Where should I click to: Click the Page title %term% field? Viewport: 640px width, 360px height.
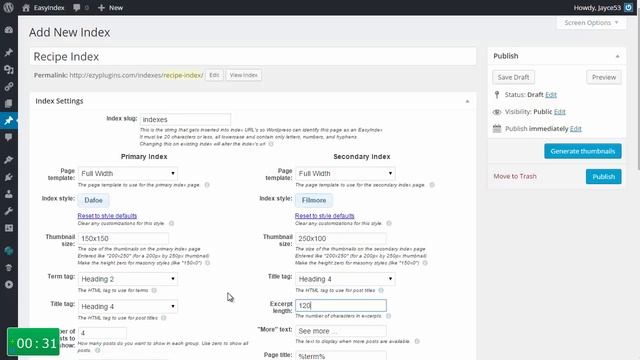coord(341,356)
